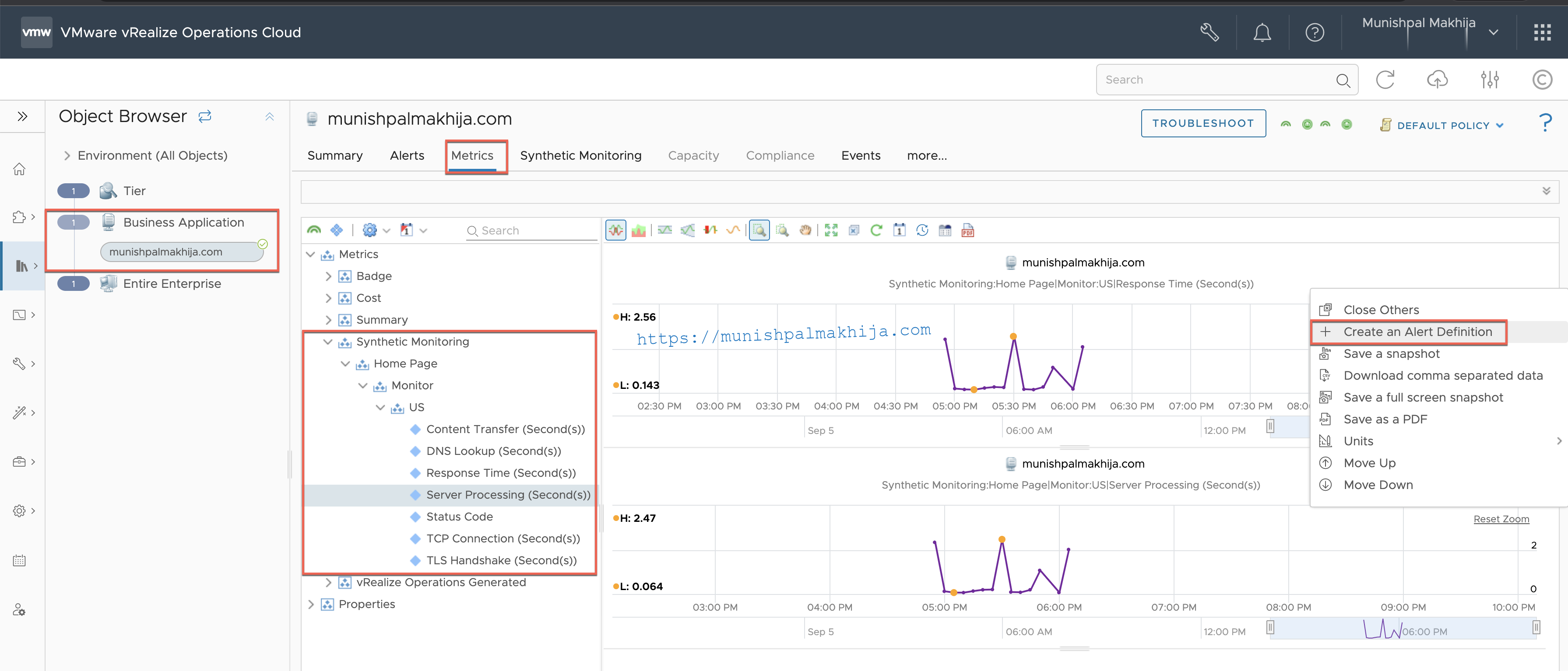Select the zoom-by-region magnifier tool

click(x=759, y=231)
